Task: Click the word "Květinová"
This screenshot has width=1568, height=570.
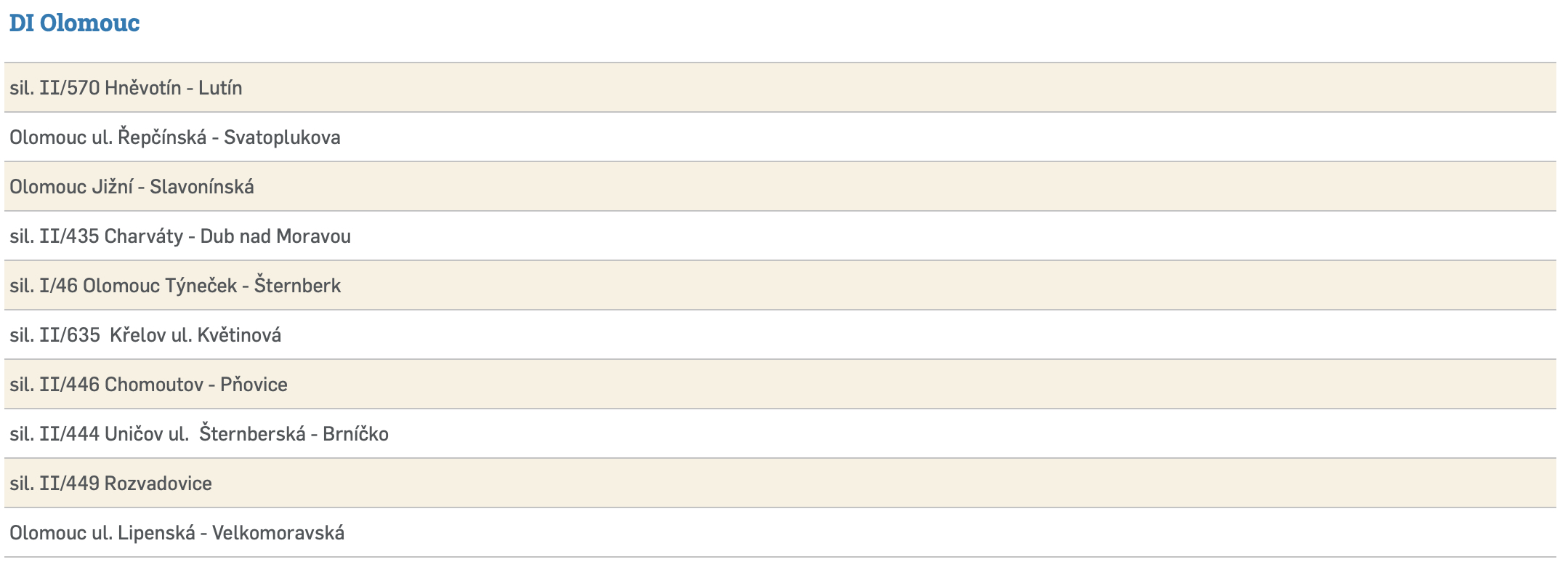Action: (239, 335)
